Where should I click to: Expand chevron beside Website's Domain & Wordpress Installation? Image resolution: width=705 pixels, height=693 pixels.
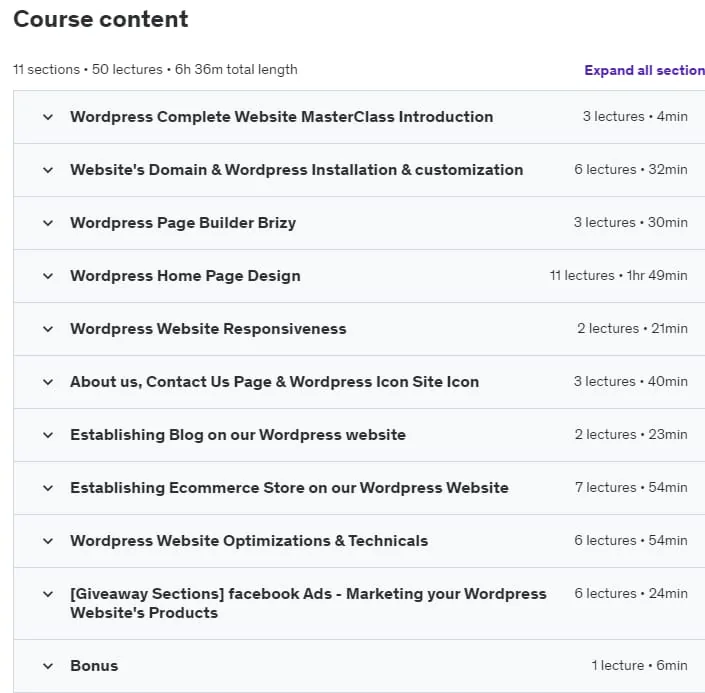point(48,170)
